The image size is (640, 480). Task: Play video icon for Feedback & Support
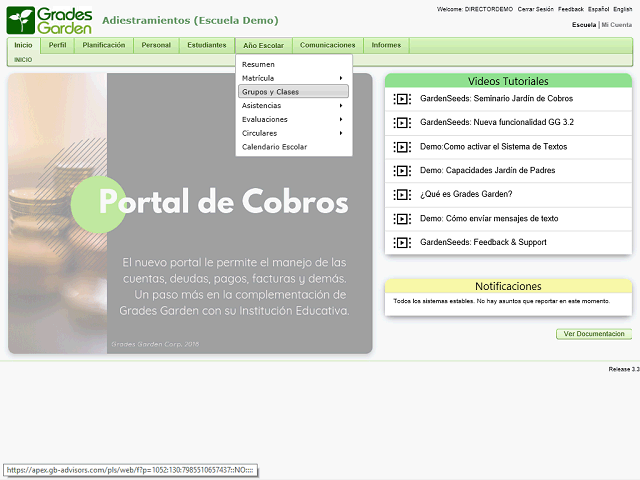pos(402,243)
